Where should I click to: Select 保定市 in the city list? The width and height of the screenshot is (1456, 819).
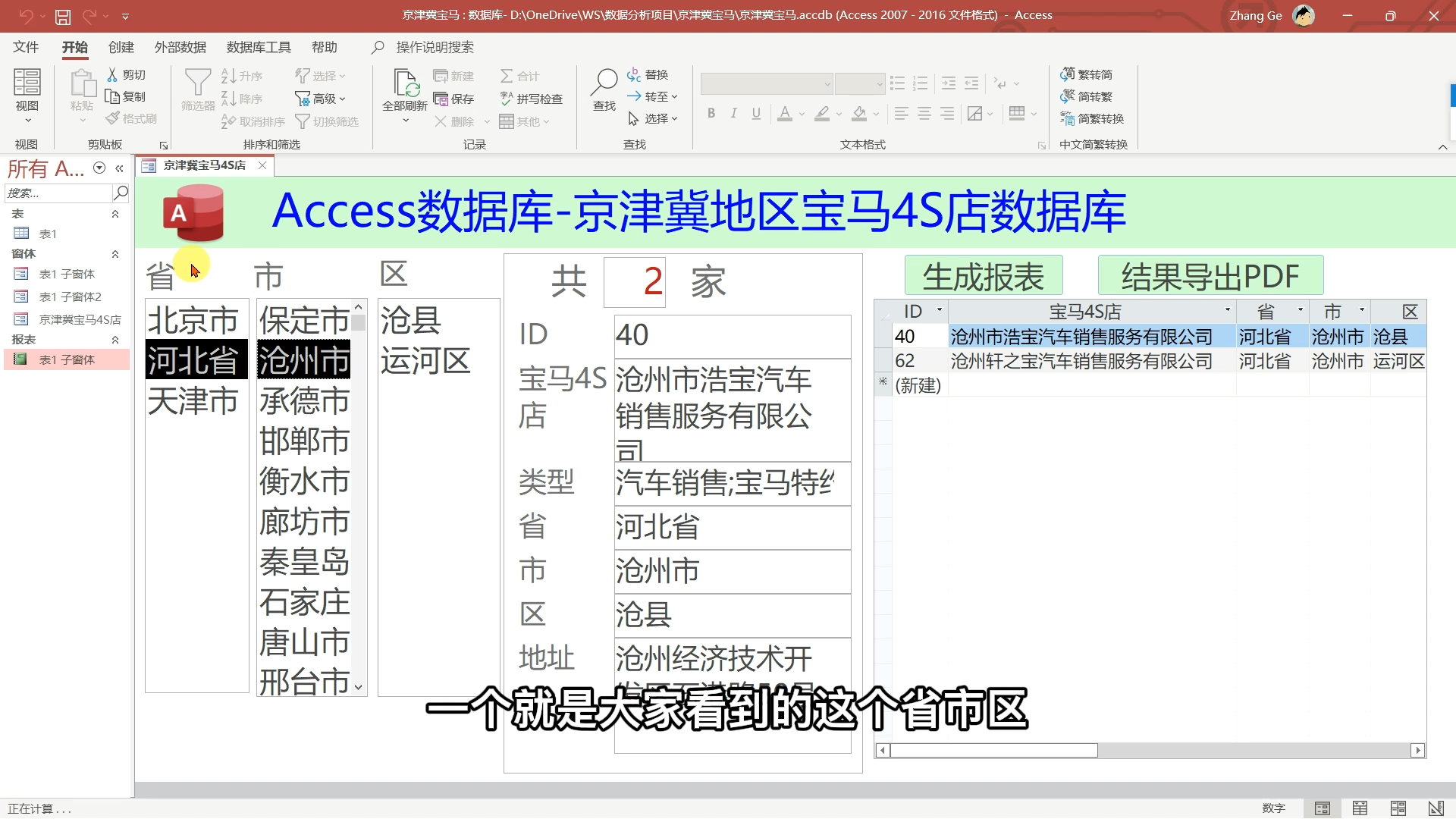tap(304, 320)
